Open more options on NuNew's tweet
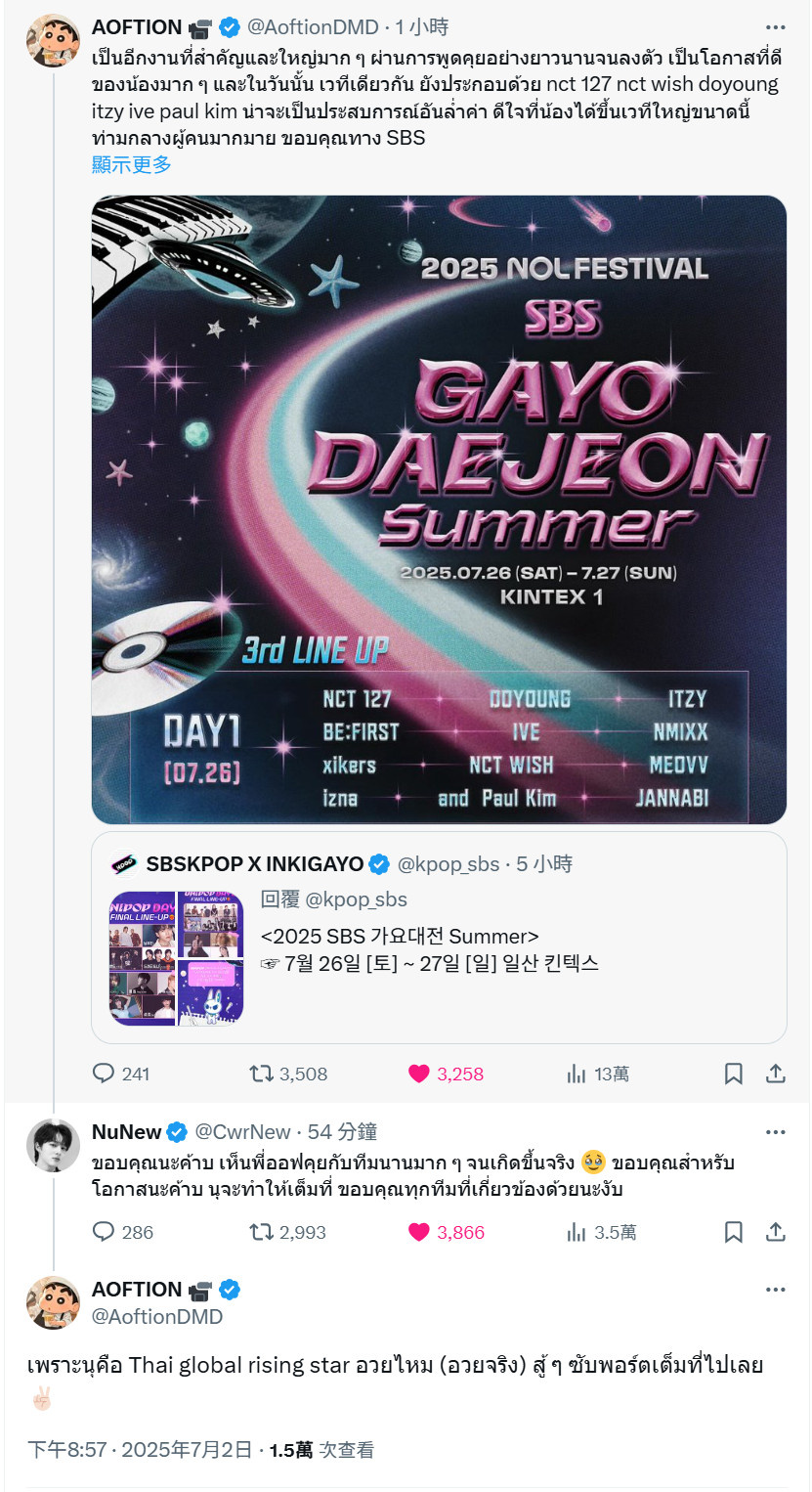This screenshot has height=1492, width=812. (776, 1132)
